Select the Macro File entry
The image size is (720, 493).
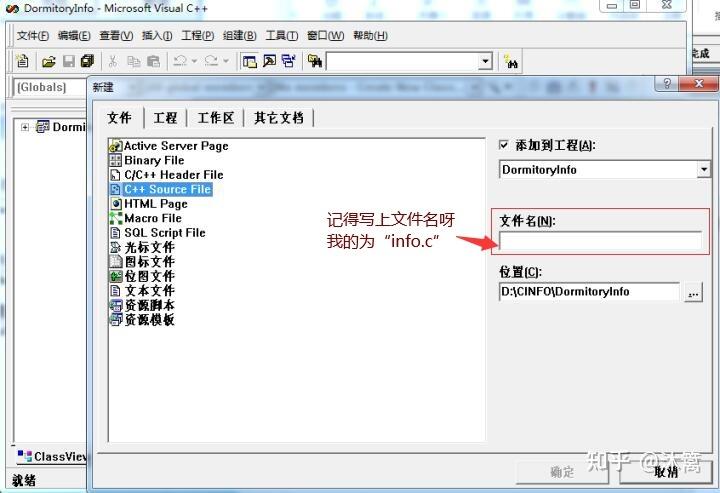[152, 218]
